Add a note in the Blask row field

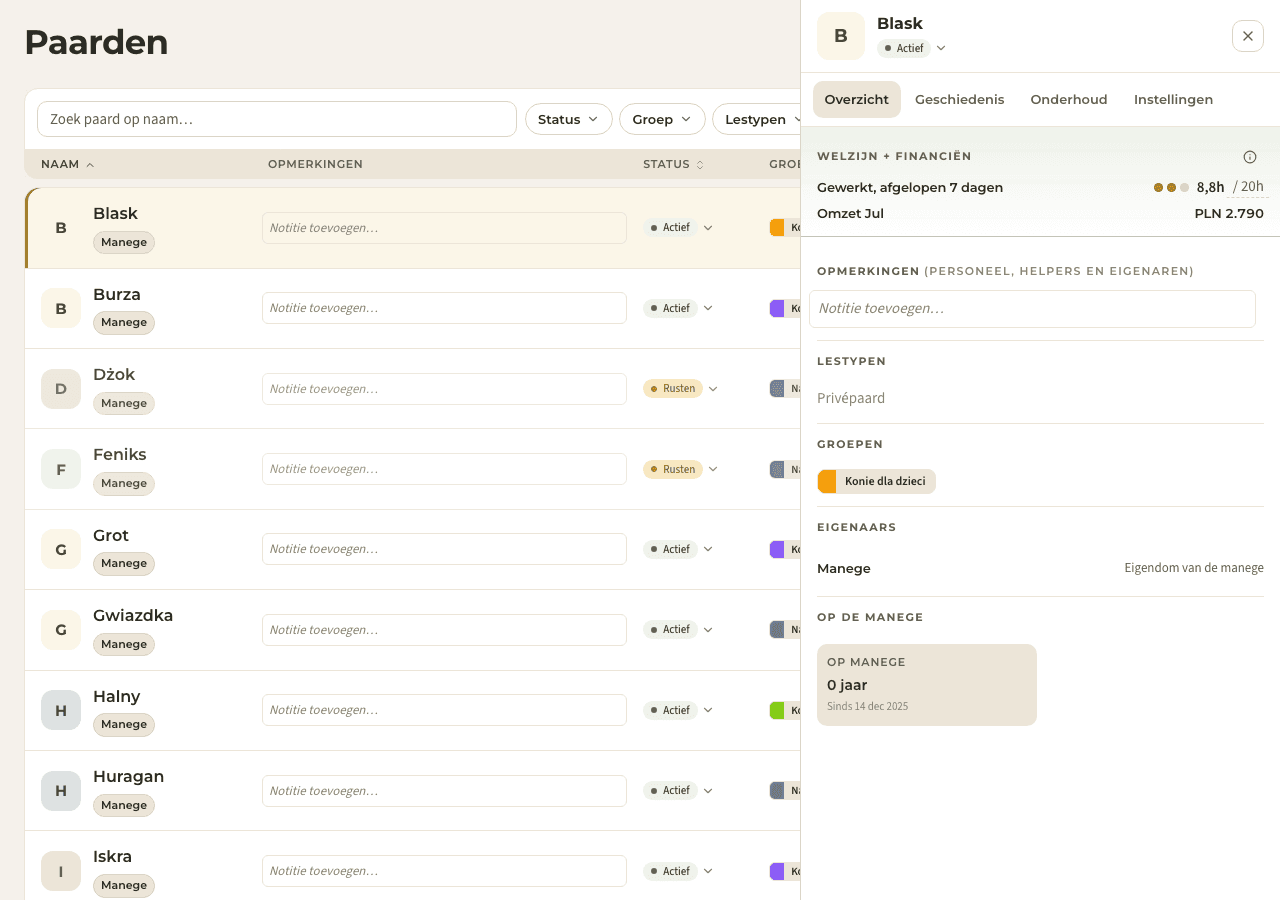444,228
